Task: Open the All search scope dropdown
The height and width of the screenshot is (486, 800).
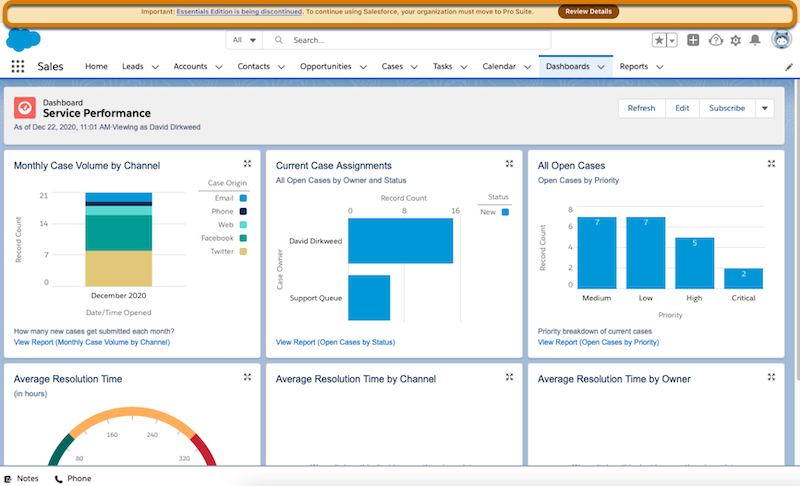Action: click(x=244, y=40)
